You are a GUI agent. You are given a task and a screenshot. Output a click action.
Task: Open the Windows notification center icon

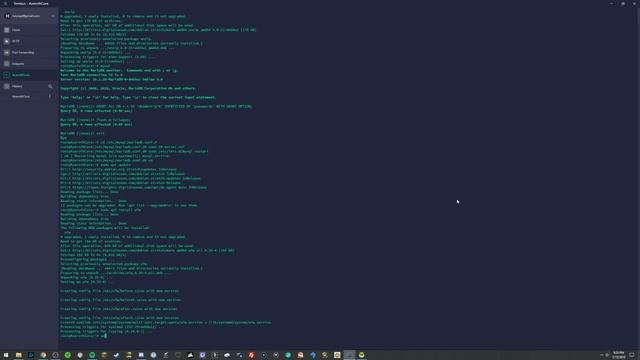632,355
